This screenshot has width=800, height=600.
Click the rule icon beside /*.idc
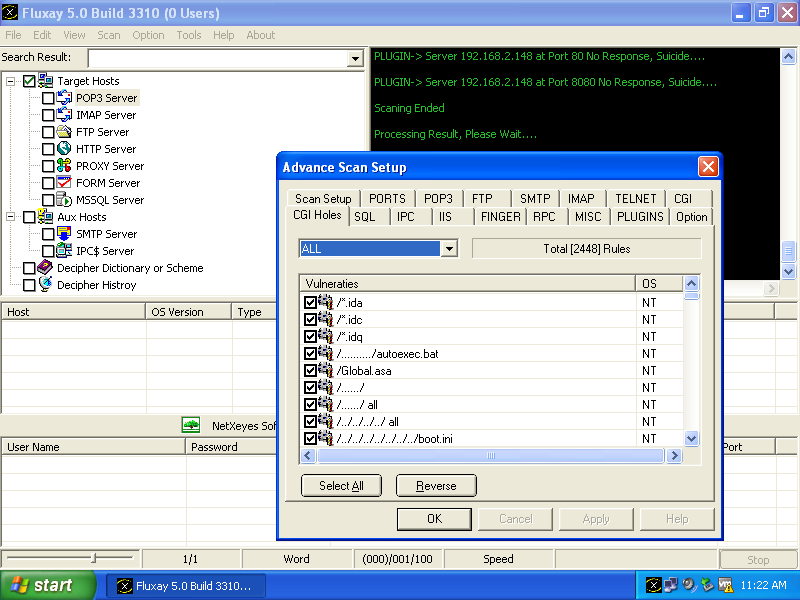click(x=326, y=319)
